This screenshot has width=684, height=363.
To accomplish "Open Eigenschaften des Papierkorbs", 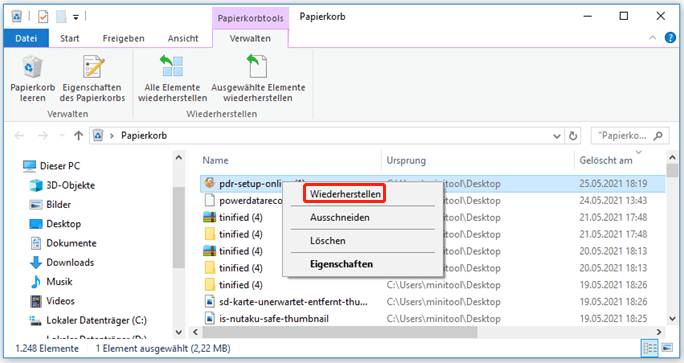I will coord(92,79).
